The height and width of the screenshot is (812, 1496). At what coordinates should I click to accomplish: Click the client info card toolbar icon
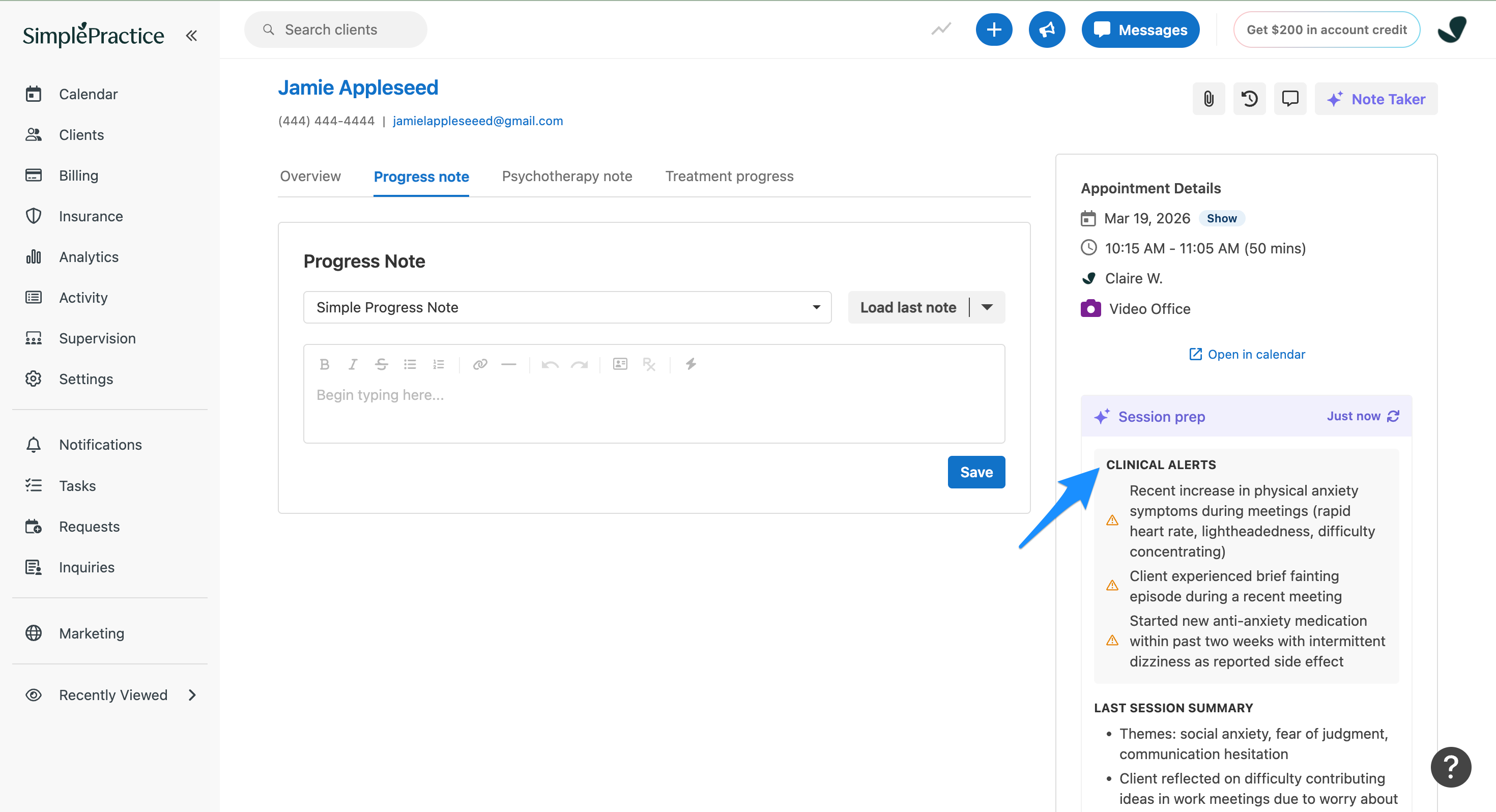coord(620,364)
